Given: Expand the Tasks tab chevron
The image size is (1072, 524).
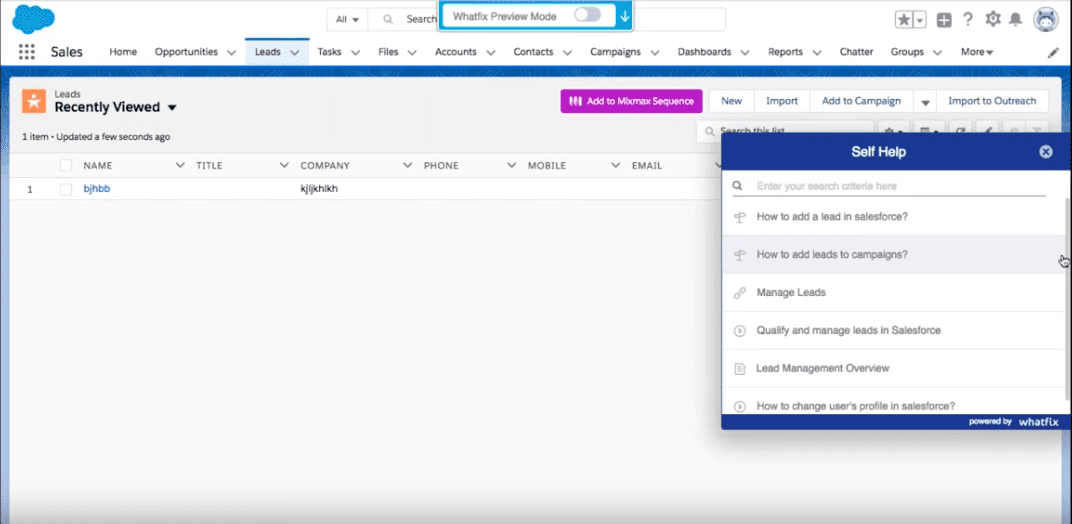Looking at the screenshot, I should point(356,52).
